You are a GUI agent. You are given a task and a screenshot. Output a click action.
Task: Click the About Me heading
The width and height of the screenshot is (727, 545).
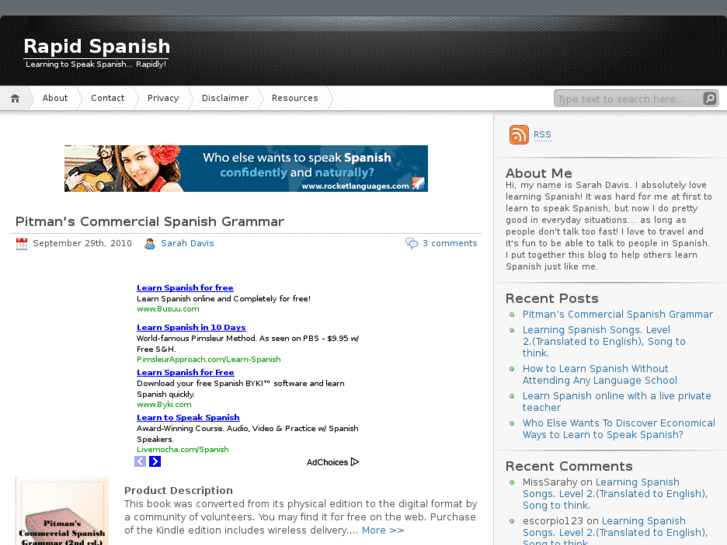point(539,173)
